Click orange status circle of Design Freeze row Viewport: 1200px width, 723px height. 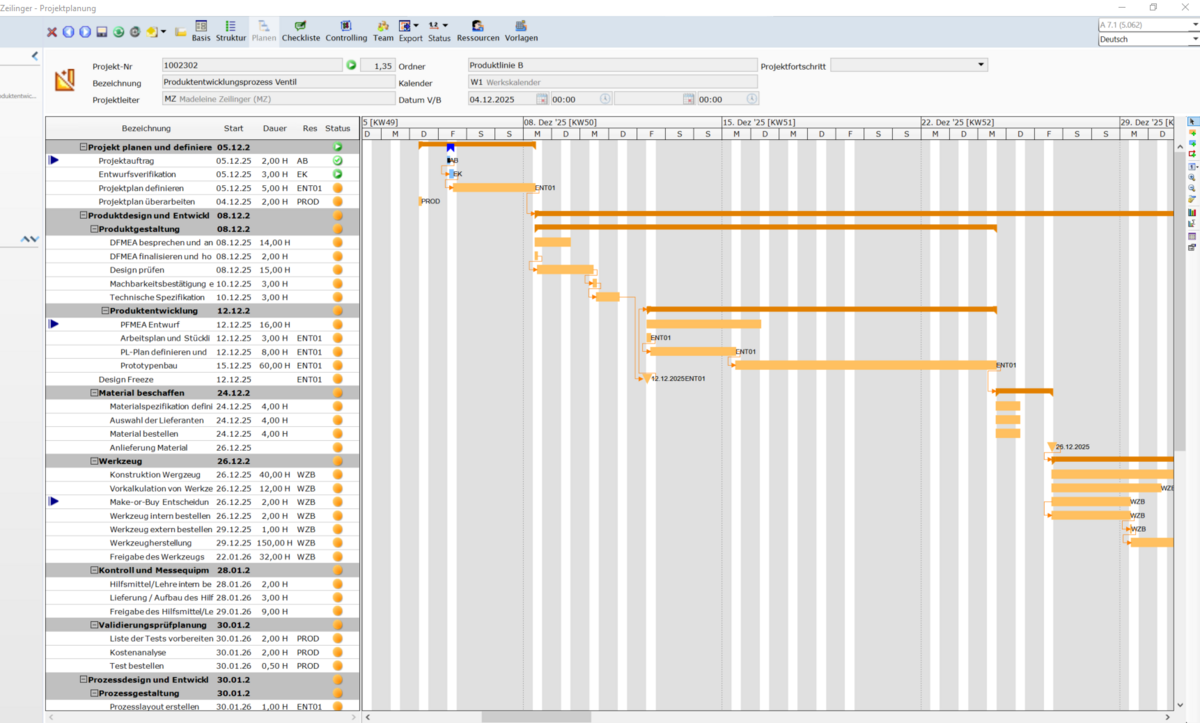click(338, 379)
